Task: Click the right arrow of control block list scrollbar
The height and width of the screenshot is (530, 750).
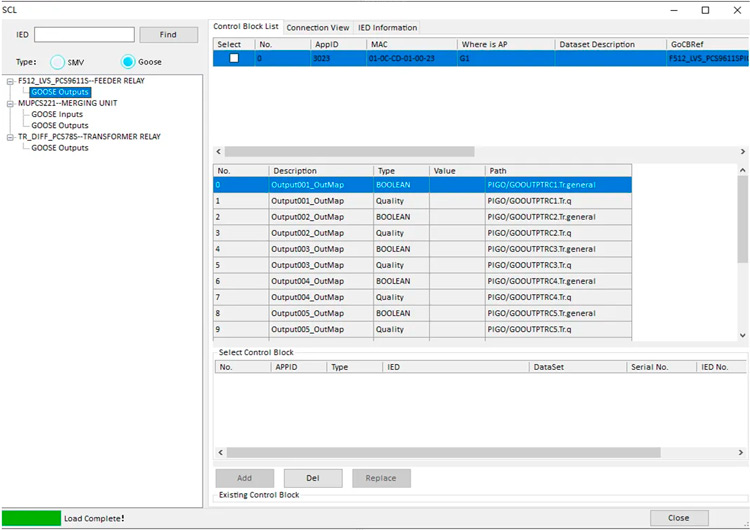Action: [743, 152]
